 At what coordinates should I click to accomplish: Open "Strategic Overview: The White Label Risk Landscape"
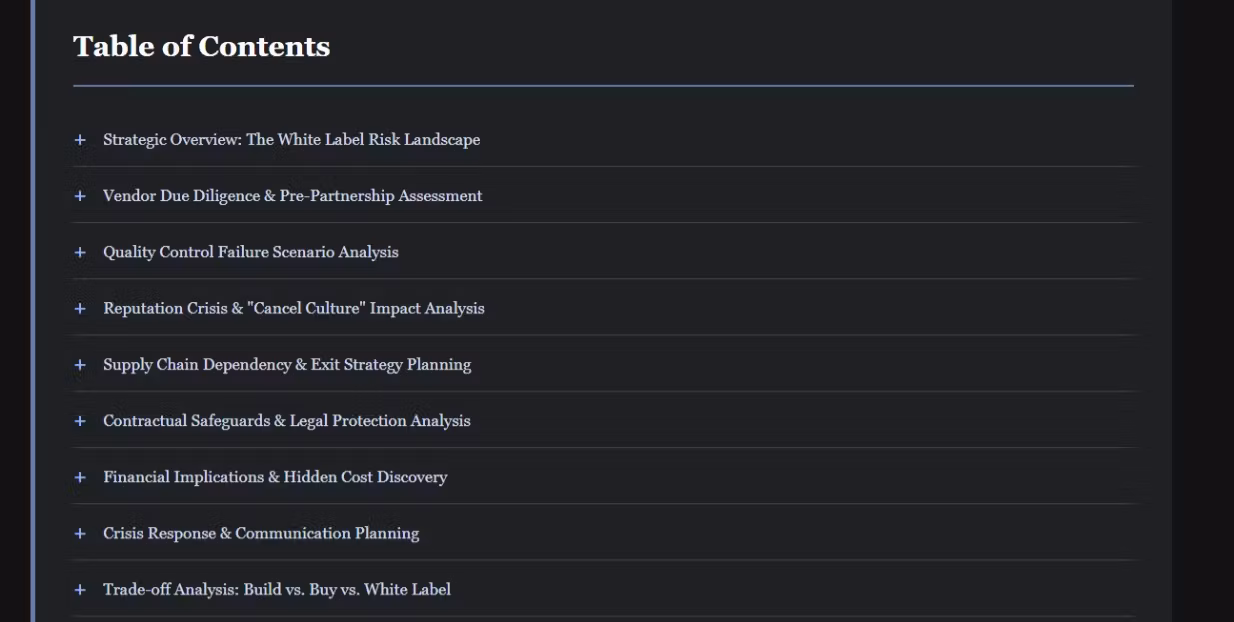[x=291, y=140]
